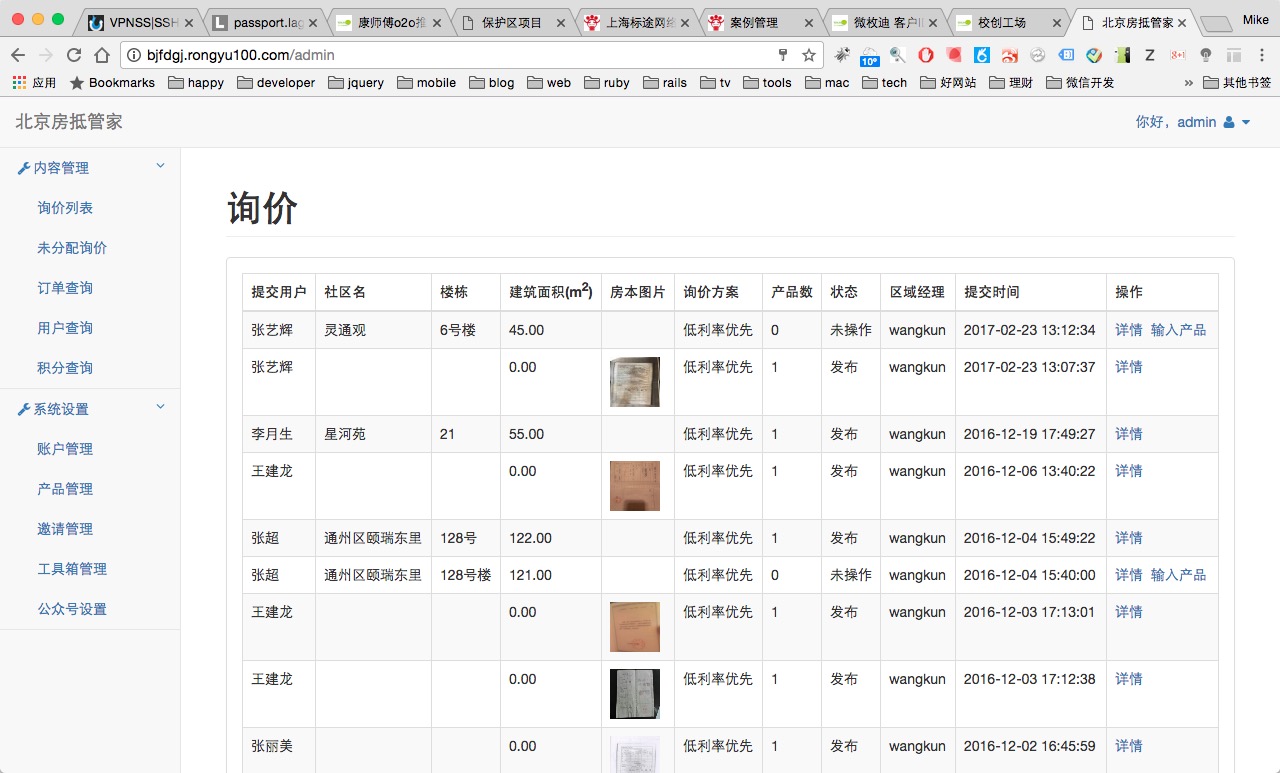Click 输入产品 link for 灵通观 row

click(x=1178, y=330)
